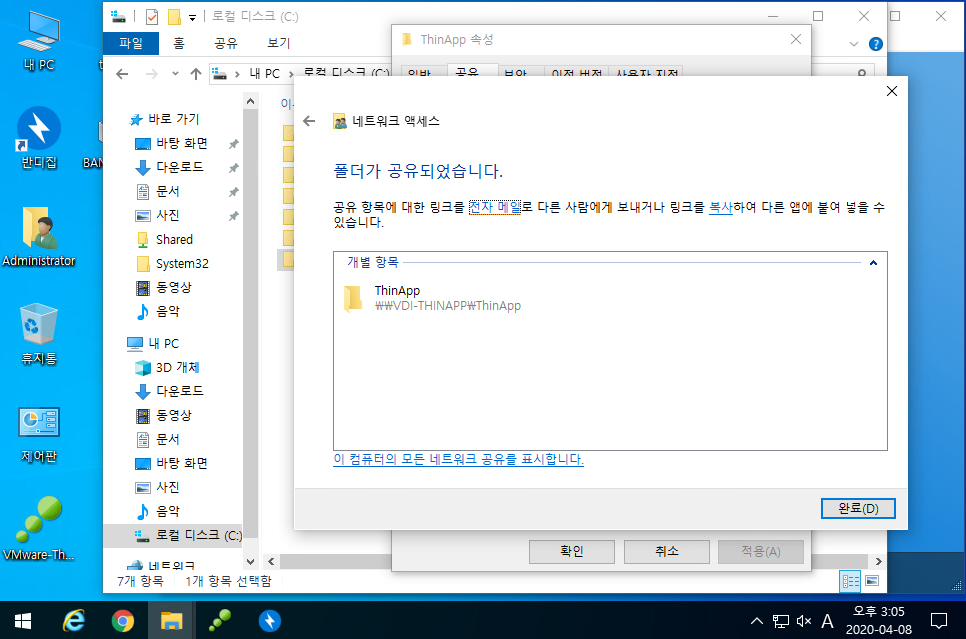966x639 pixels.
Task: Expand the Explorer ribbon chevron
Action: 853,44
